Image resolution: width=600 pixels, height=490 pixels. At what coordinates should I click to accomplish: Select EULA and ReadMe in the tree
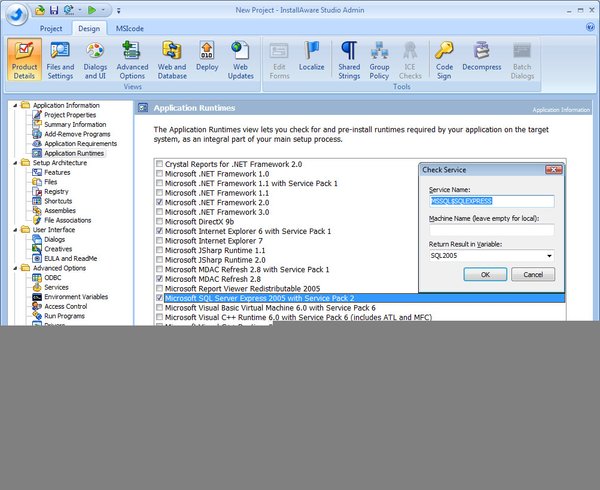tap(71, 258)
